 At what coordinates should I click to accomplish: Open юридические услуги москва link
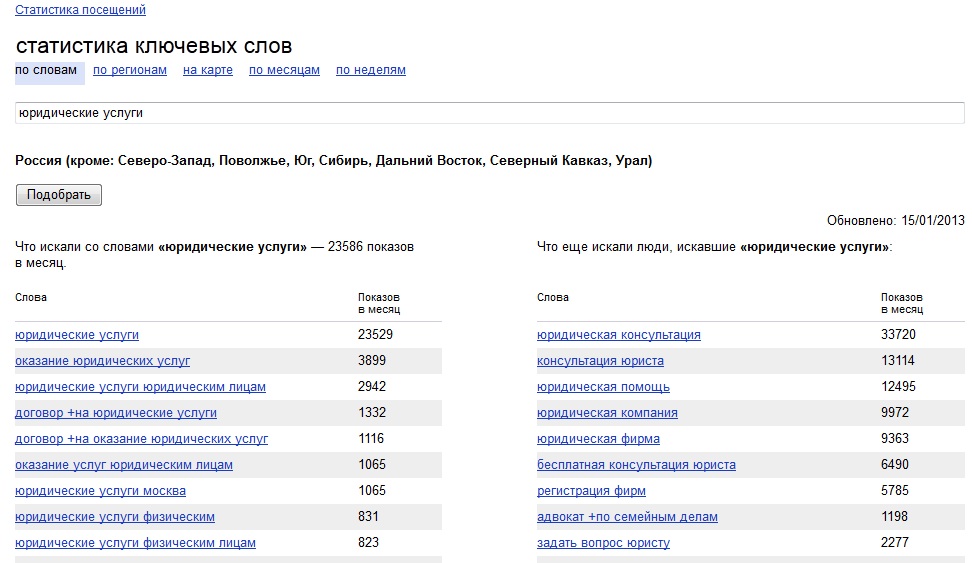100,491
